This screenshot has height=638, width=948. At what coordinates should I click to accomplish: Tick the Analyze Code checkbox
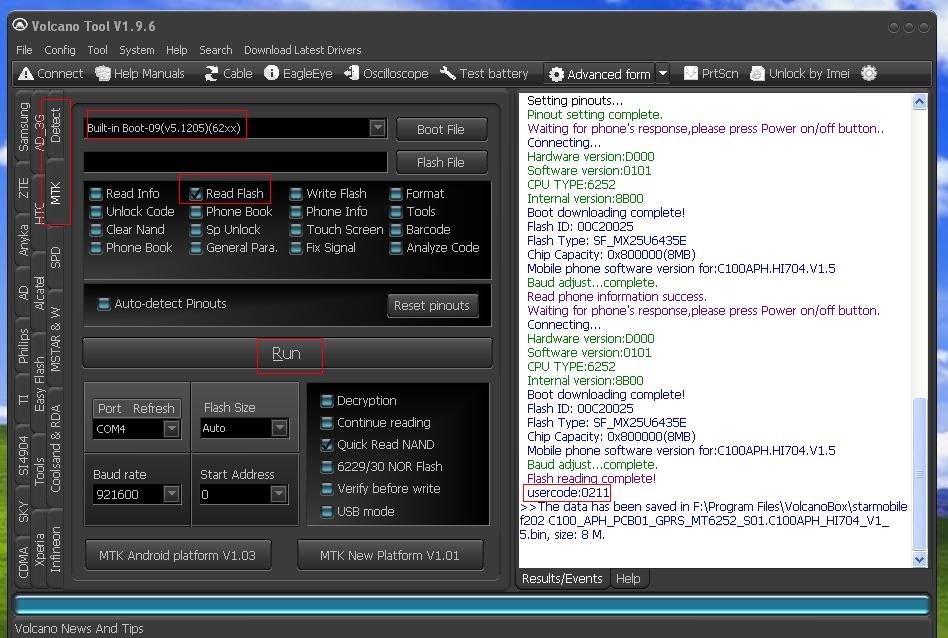point(395,248)
